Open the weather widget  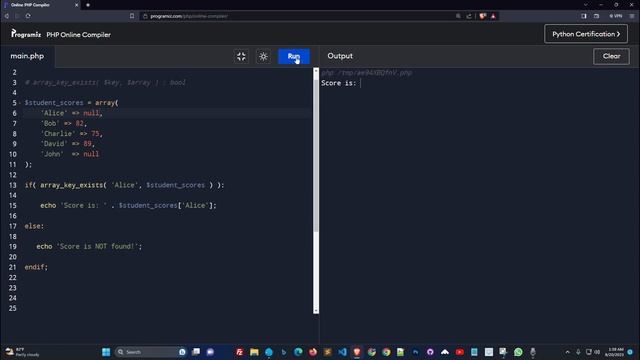(22, 352)
